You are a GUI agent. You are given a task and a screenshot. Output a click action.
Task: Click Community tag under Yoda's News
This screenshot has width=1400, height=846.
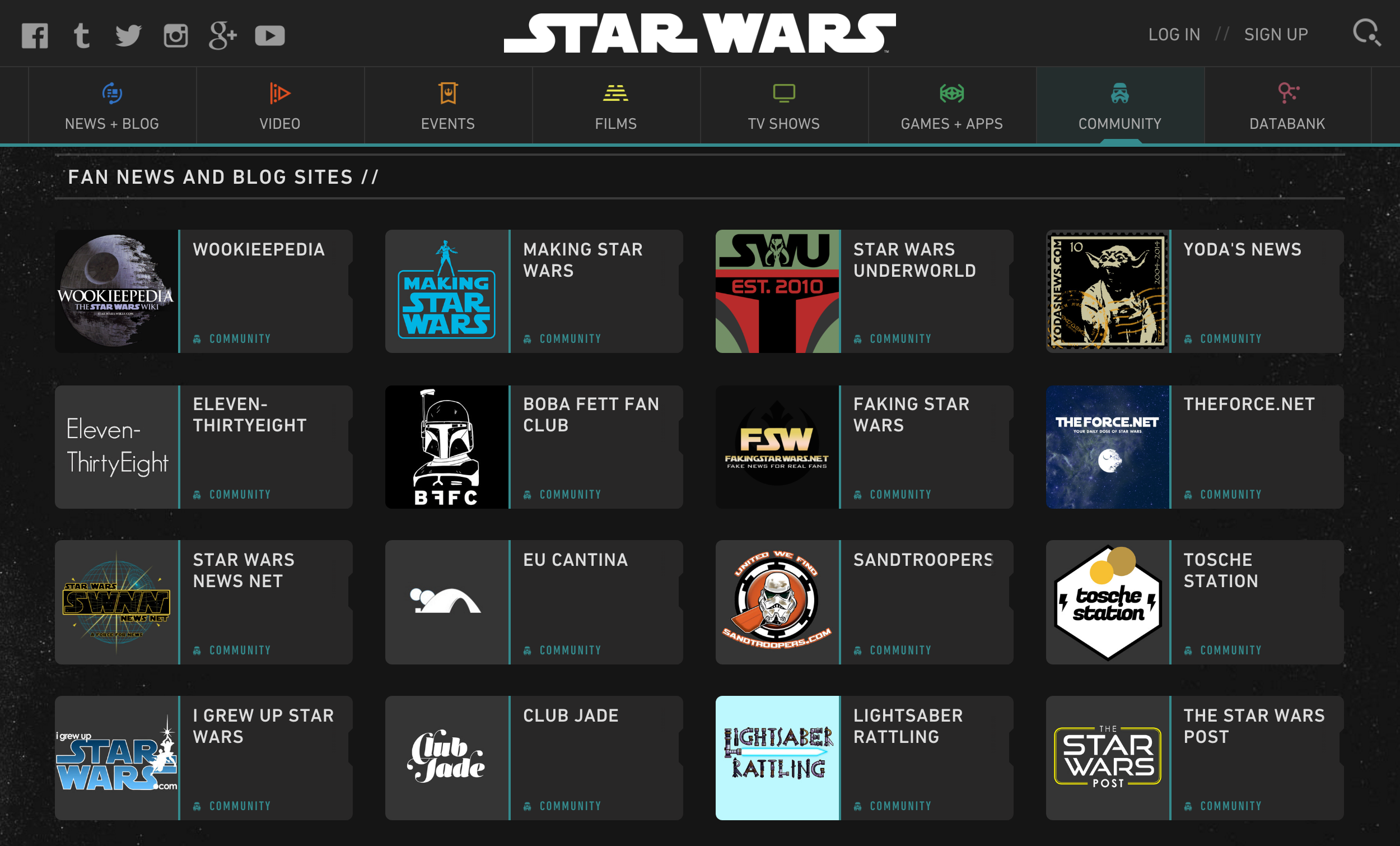pyautogui.click(x=1230, y=339)
